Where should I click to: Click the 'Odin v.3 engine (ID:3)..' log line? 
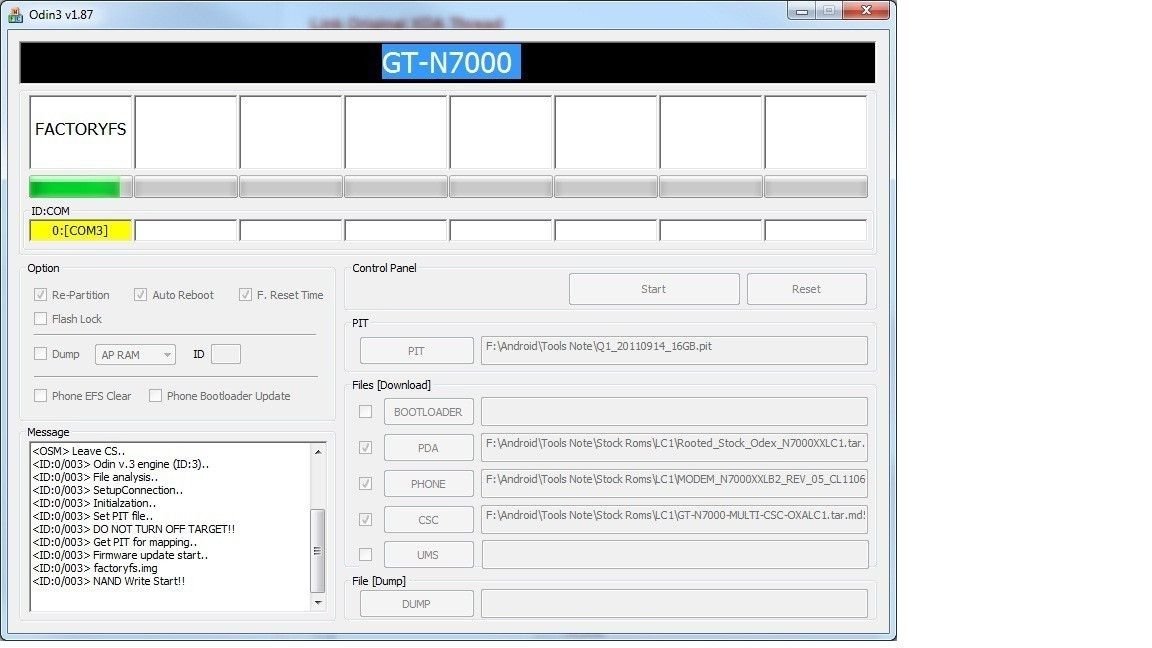pyautogui.click(x=120, y=464)
